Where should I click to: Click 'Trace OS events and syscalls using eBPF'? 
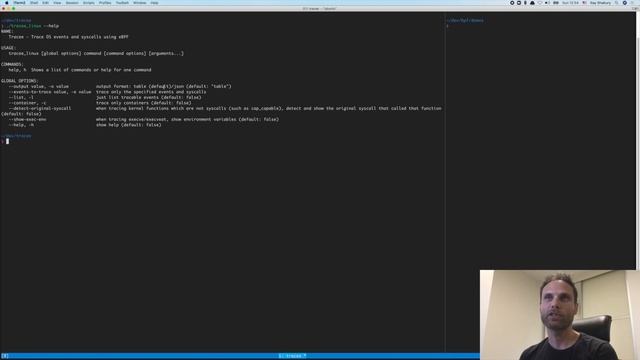click(80, 37)
